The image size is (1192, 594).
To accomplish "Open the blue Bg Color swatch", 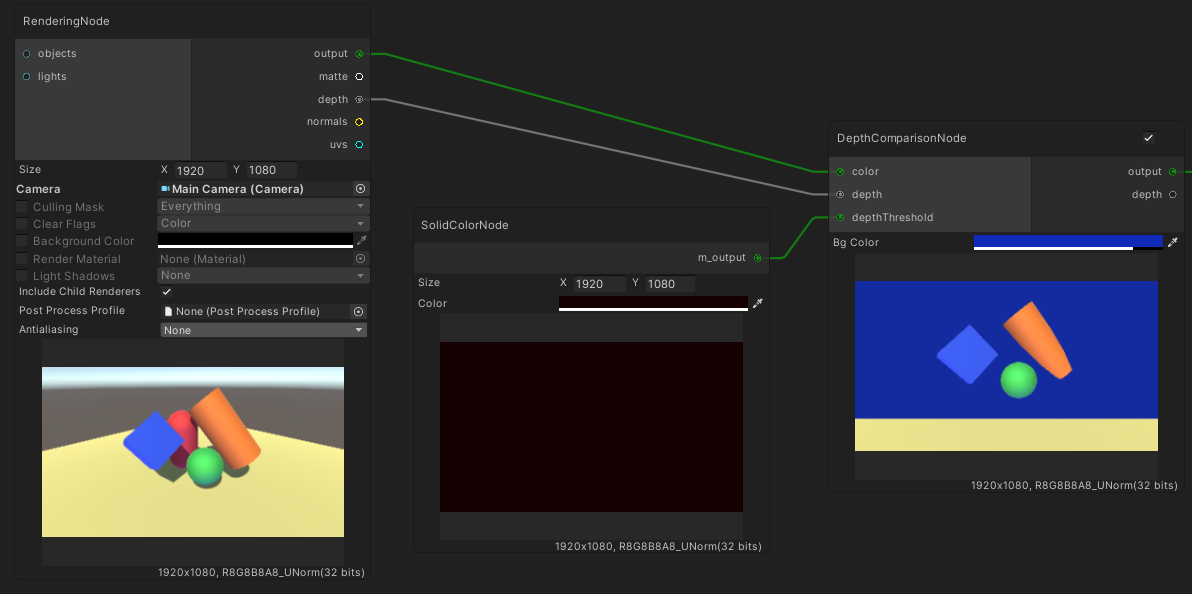I will (x=1068, y=242).
